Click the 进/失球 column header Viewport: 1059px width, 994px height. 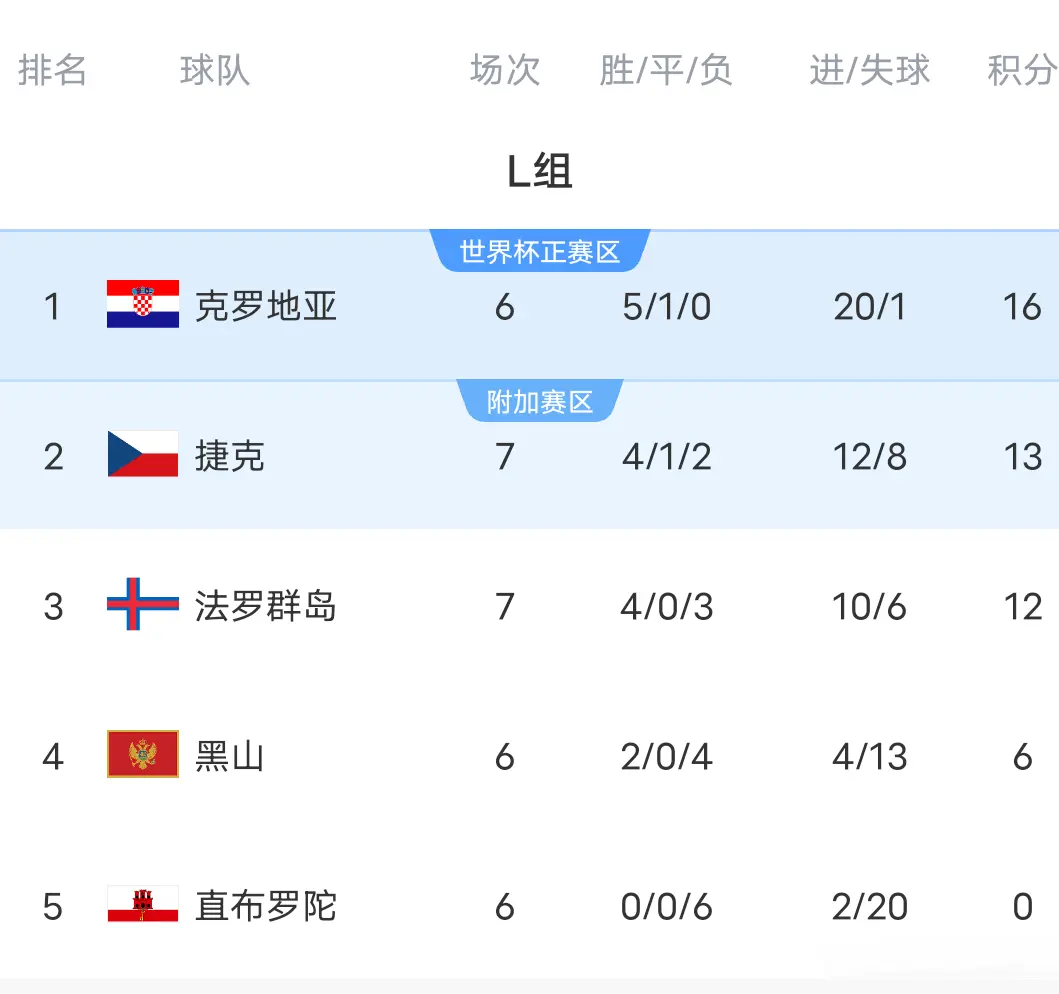(x=868, y=70)
